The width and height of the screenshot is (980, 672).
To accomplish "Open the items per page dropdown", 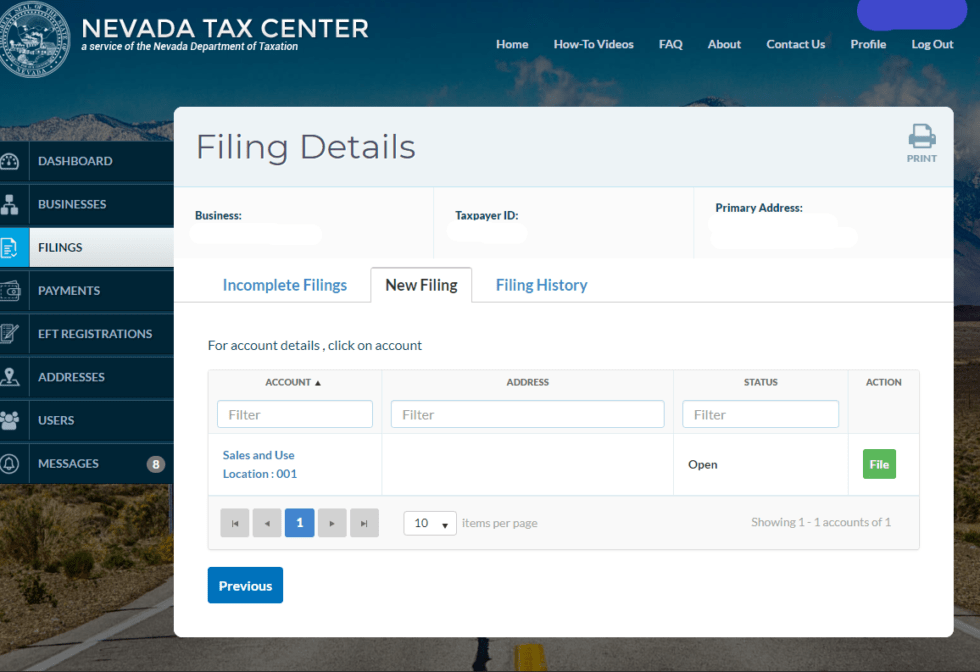I will (429, 522).
